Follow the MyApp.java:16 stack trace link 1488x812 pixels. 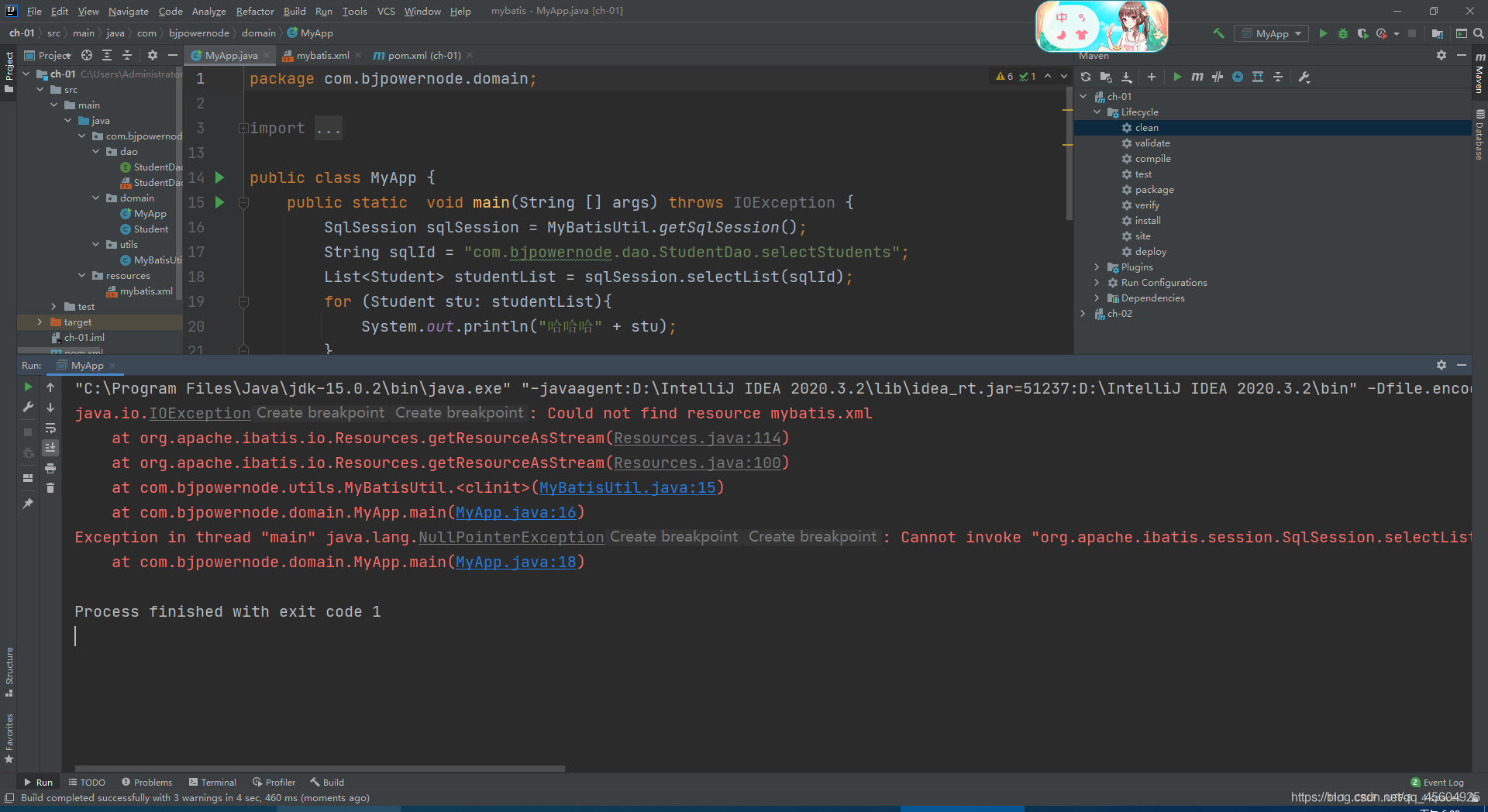coord(516,512)
